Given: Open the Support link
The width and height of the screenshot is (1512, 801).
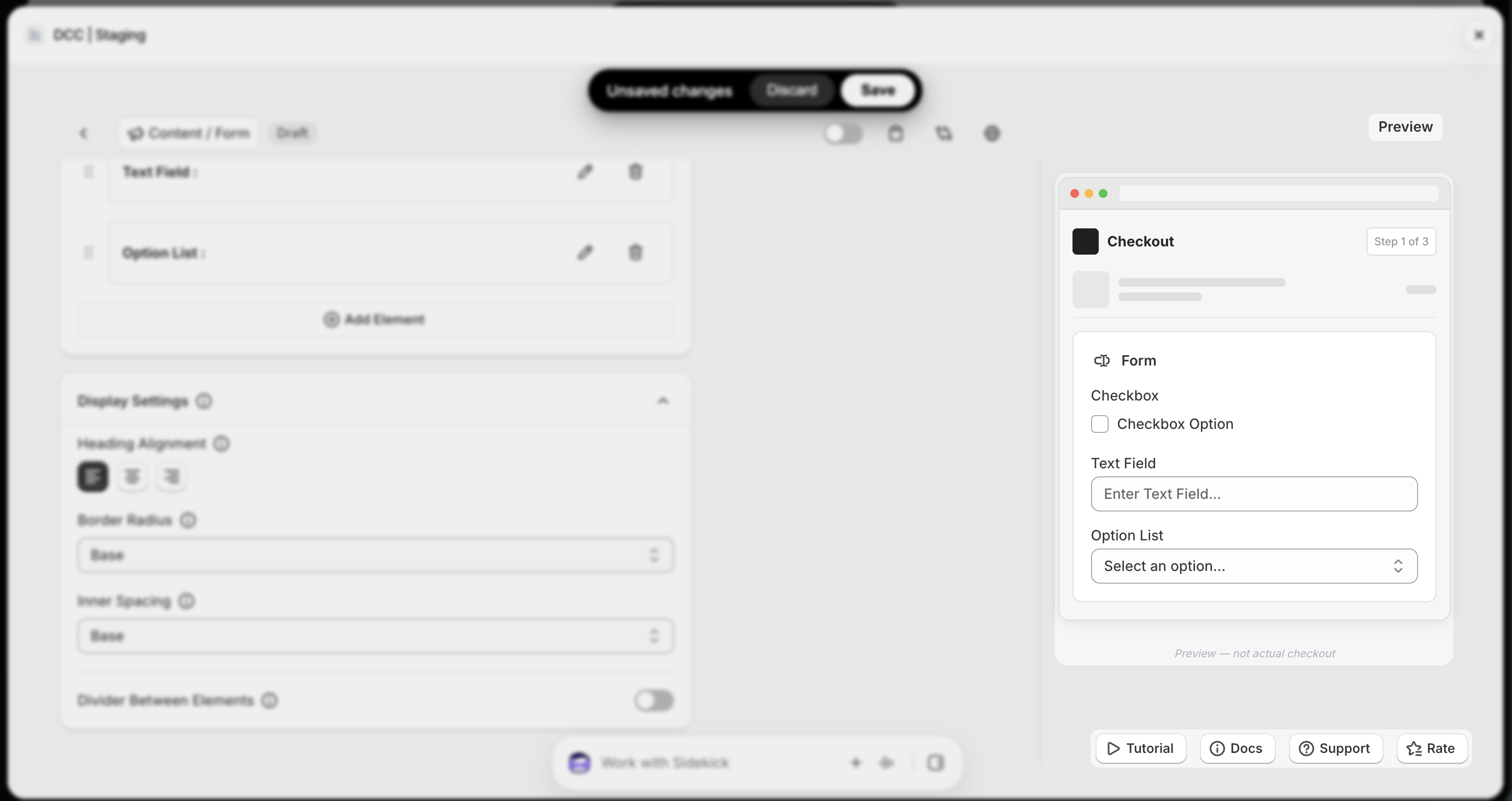Looking at the screenshot, I should click(1335, 748).
